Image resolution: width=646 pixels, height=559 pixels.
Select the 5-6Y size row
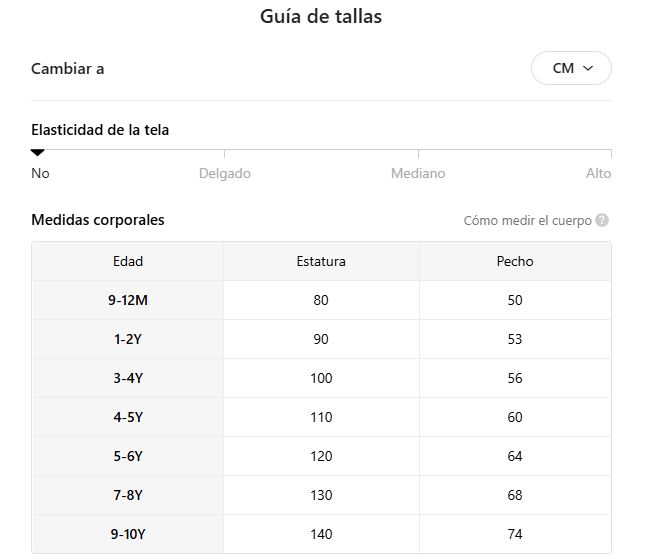128,456
